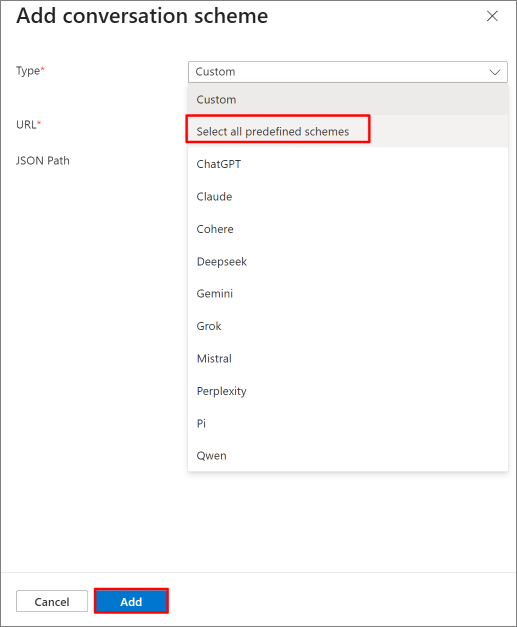
Task: Open the Type dropdown showing Custom
Action: 347,72
